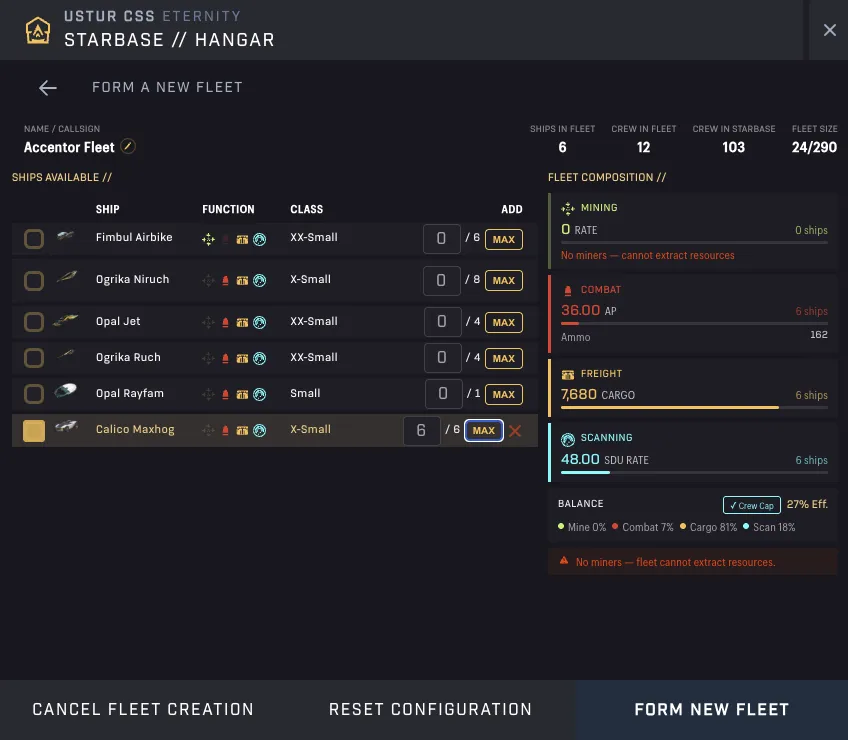Select the Fimbul Airbike checkbox
This screenshot has width=848, height=740.
click(x=35, y=238)
